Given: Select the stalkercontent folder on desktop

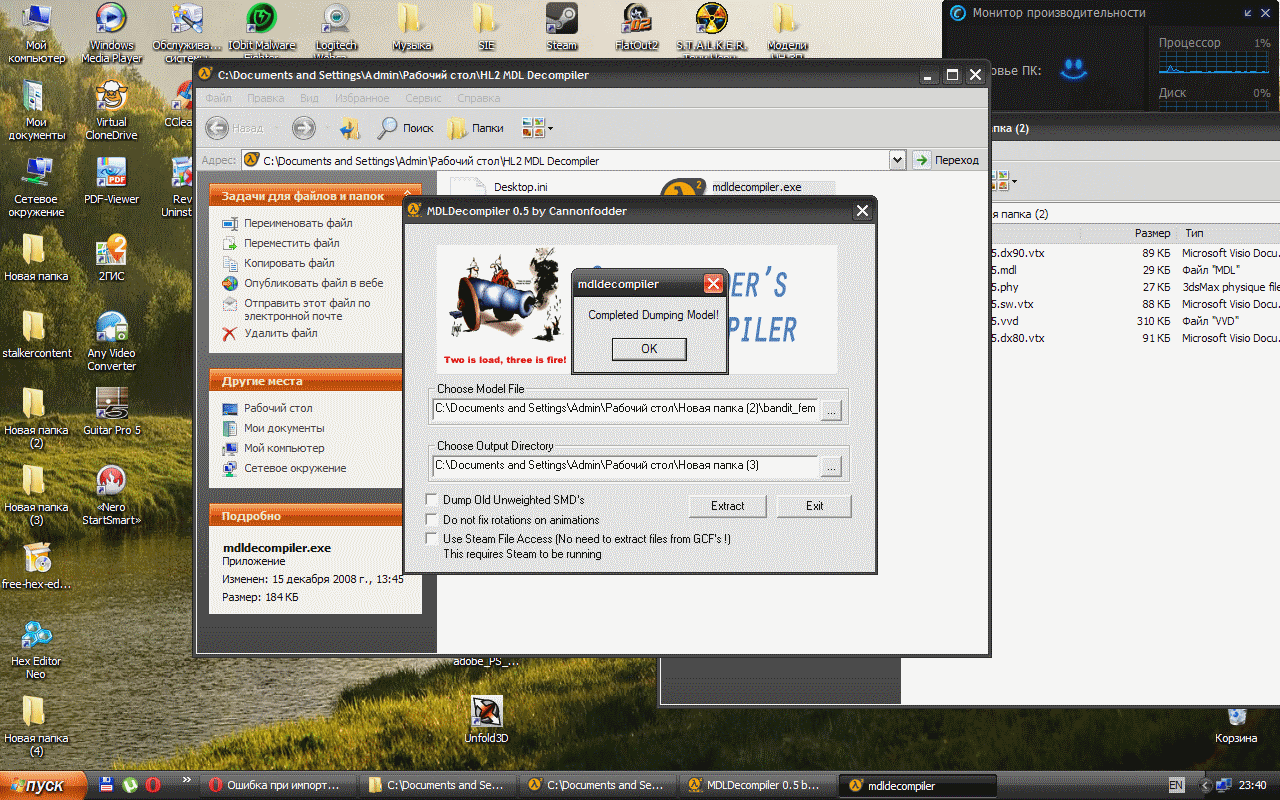Looking at the screenshot, I should (36, 334).
